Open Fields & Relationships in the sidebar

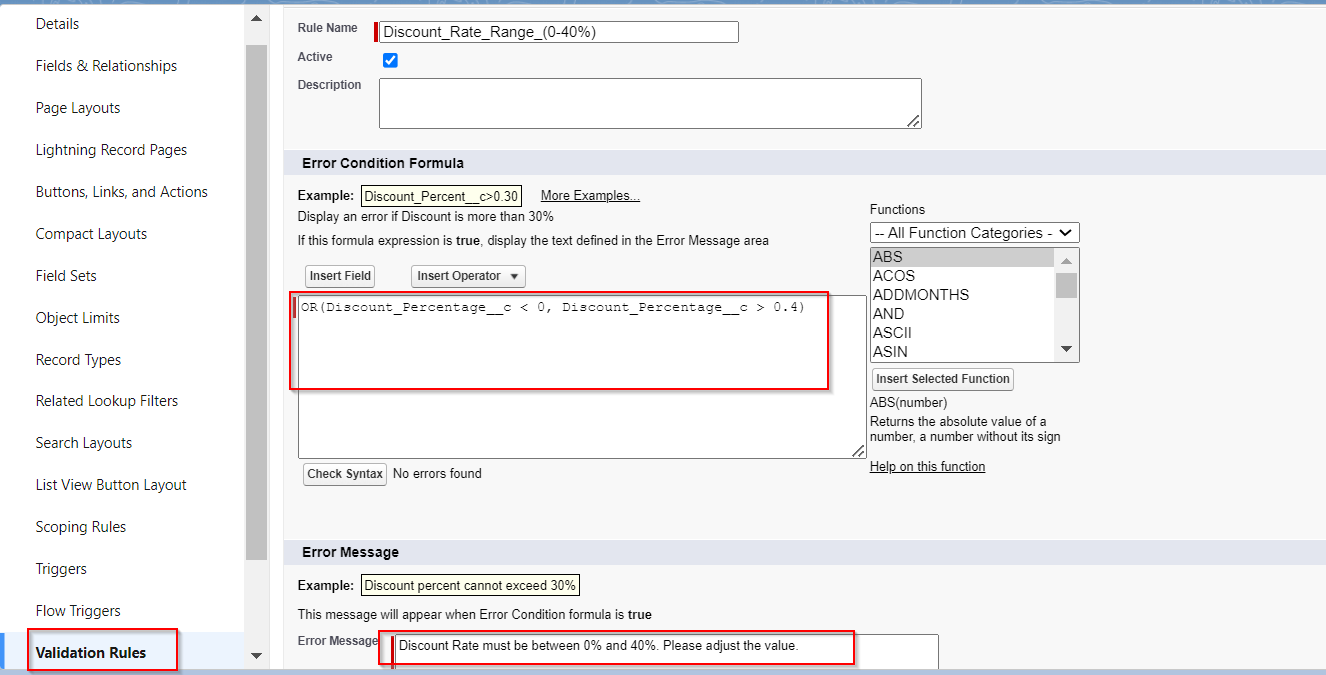pos(105,65)
